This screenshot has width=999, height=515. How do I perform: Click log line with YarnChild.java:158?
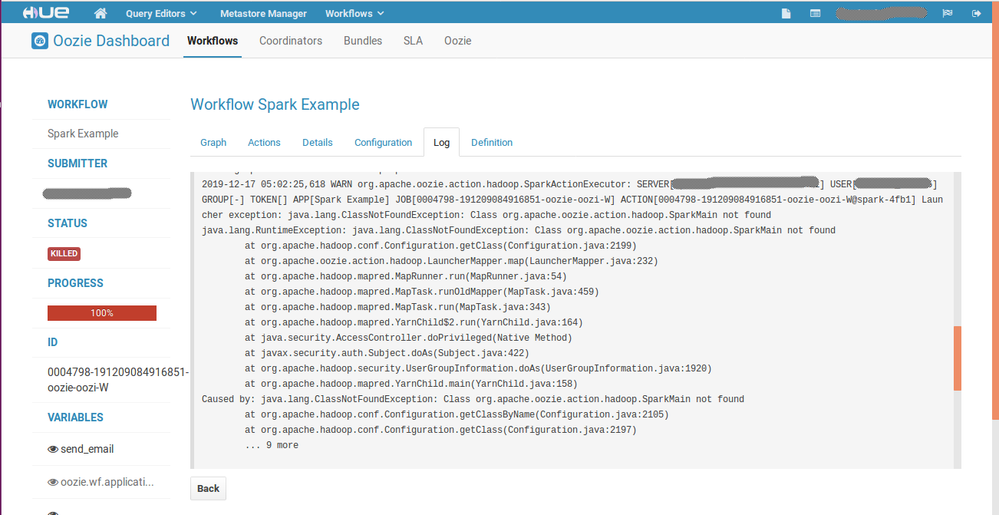click(x=411, y=384)
